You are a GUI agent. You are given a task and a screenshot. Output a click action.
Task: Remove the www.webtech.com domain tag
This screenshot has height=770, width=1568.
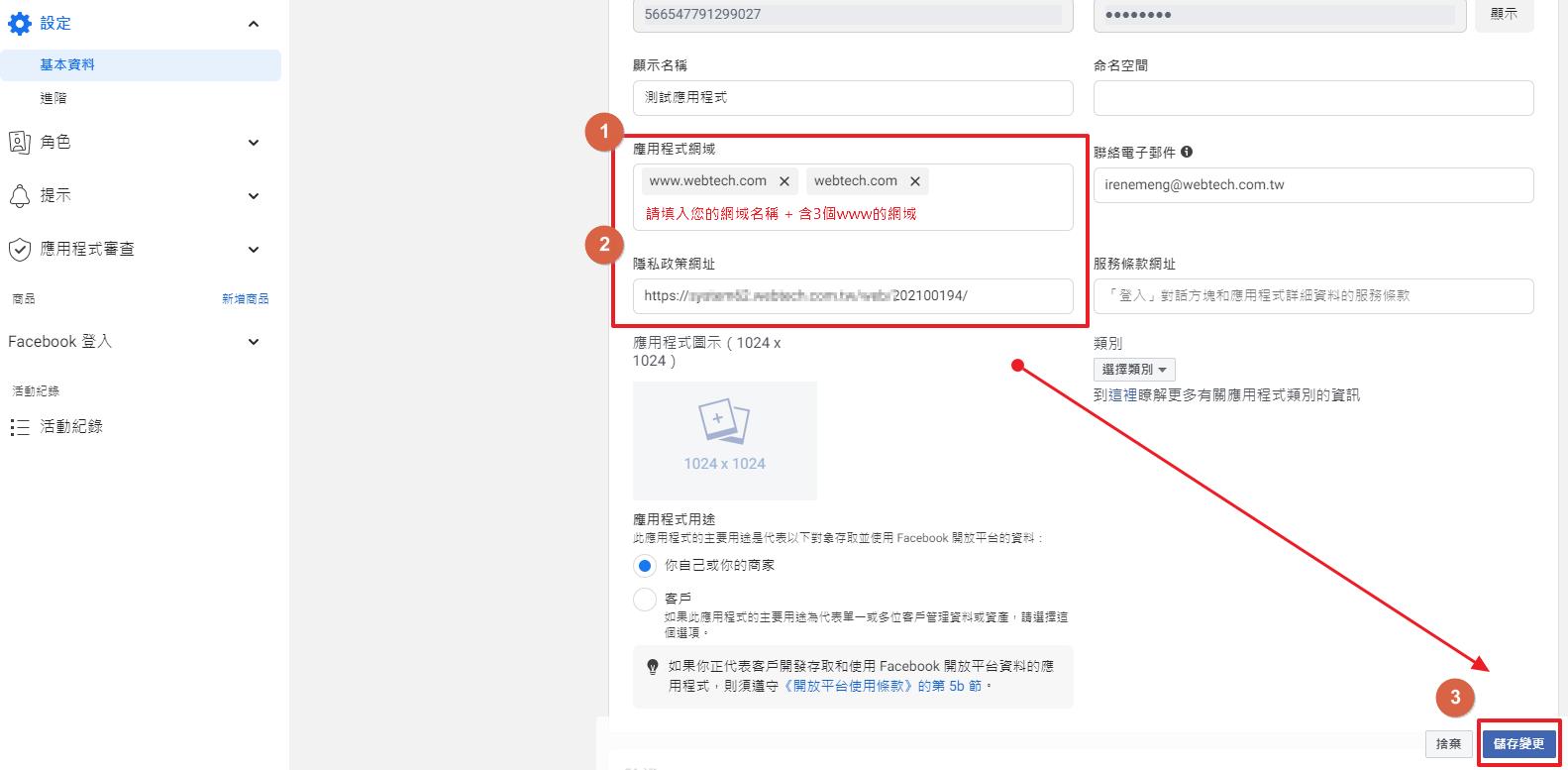click(784, 181)
